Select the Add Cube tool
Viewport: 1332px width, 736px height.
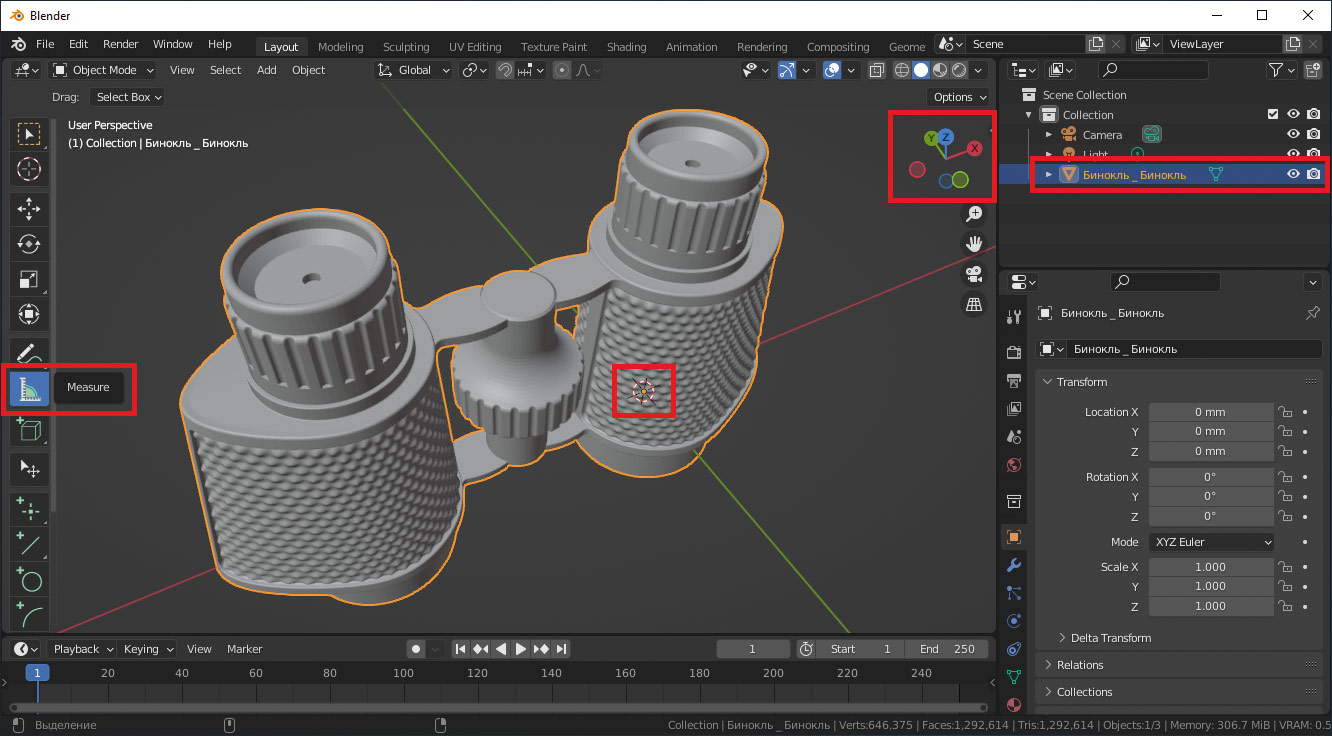pos(29,430)
